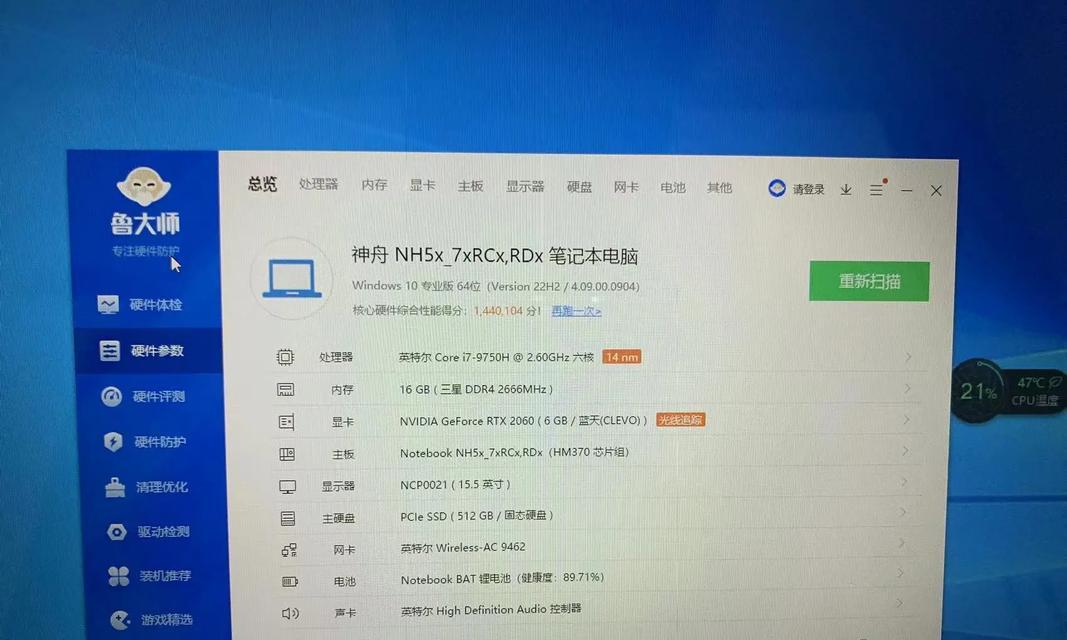The image size is (1067, 640).
Task: Click the 主硬盘 disk icon
Action: (x=288, y=518)
